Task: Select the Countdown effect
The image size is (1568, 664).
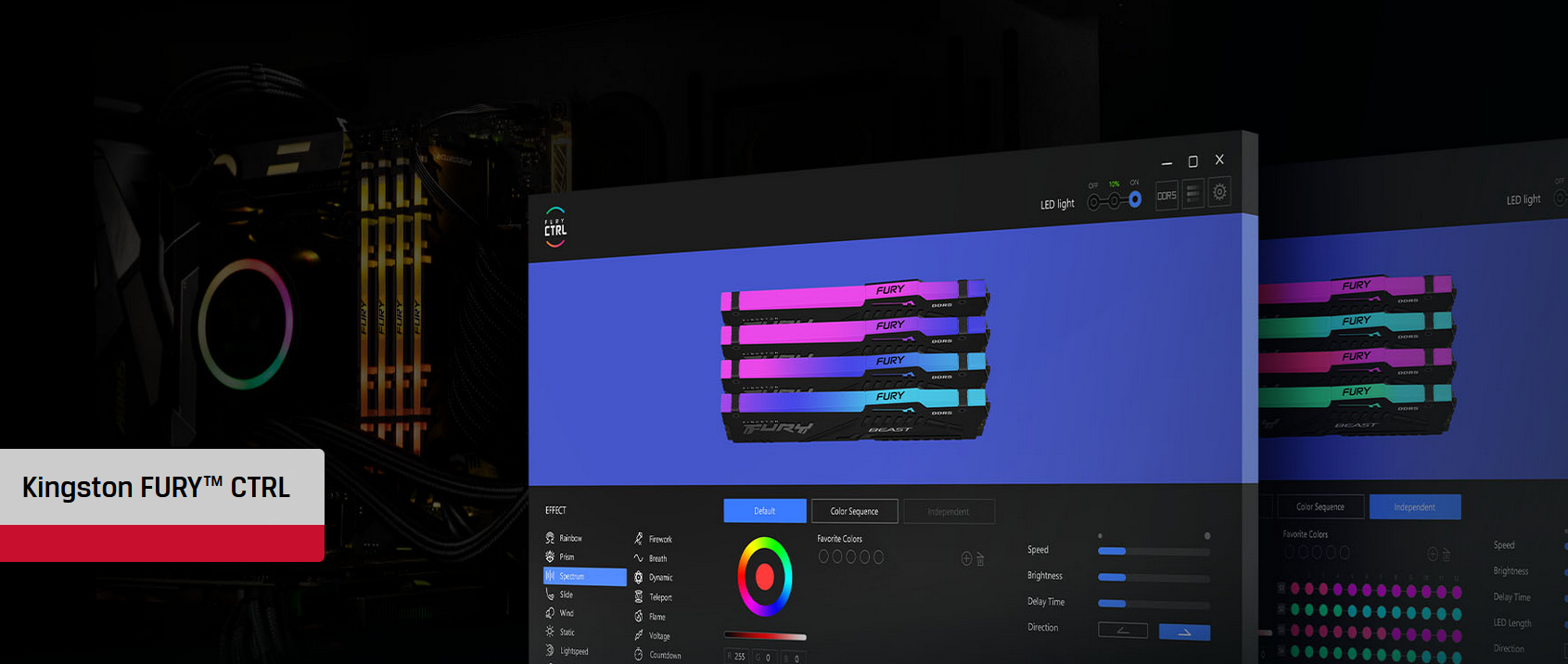Action: click(657, 655)
